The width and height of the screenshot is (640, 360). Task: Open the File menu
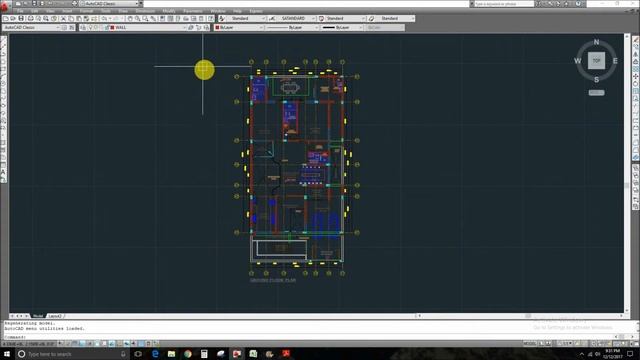point(20,11)
